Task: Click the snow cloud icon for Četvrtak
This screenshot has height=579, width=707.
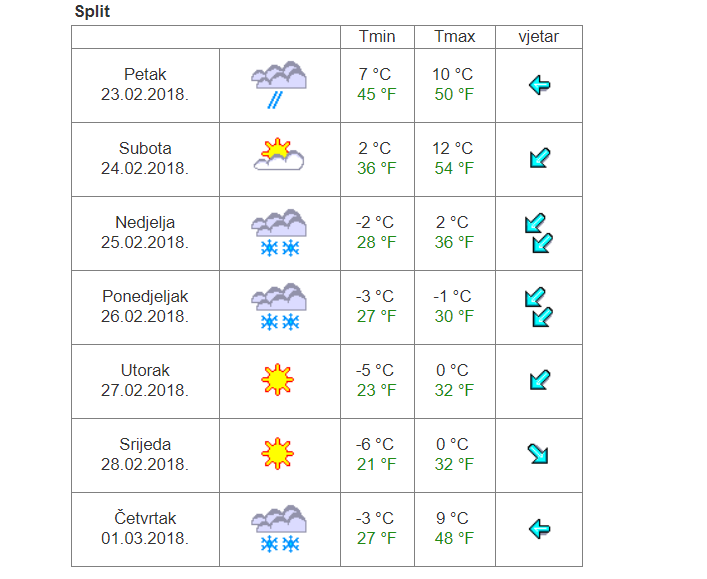Action: point(279,529)
